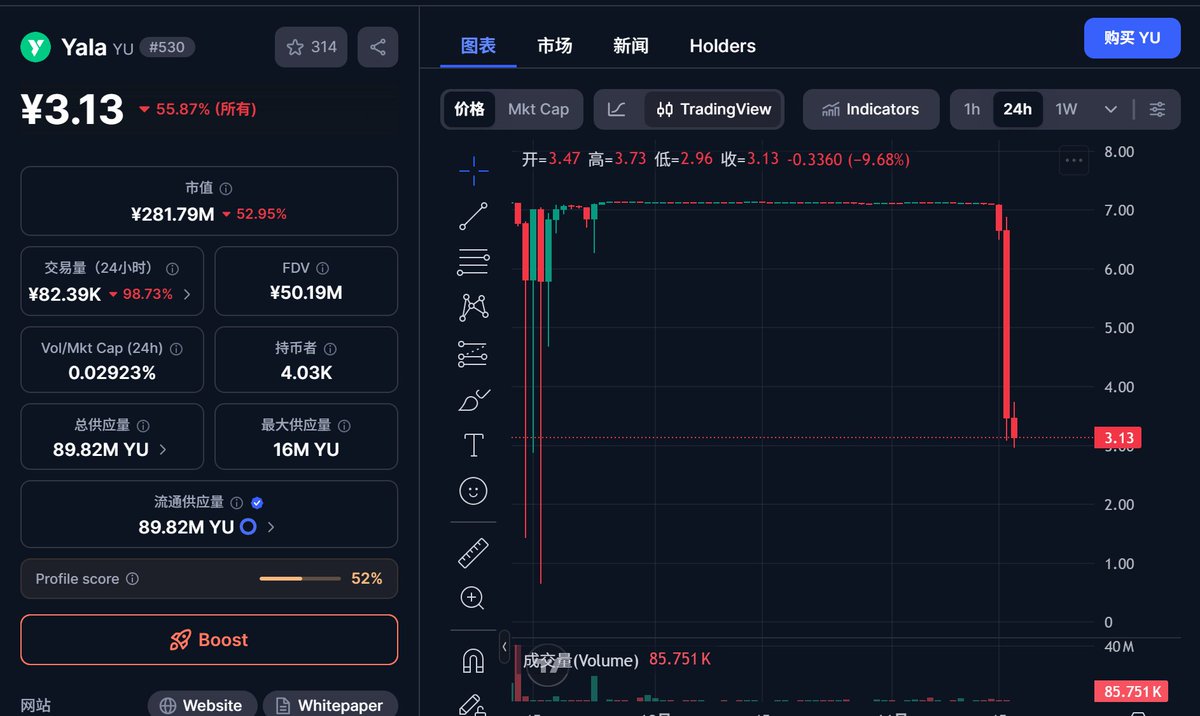Click the info icon next to FDV
This screenshot has height=716, width=1200.
click(x=322, y=268)
